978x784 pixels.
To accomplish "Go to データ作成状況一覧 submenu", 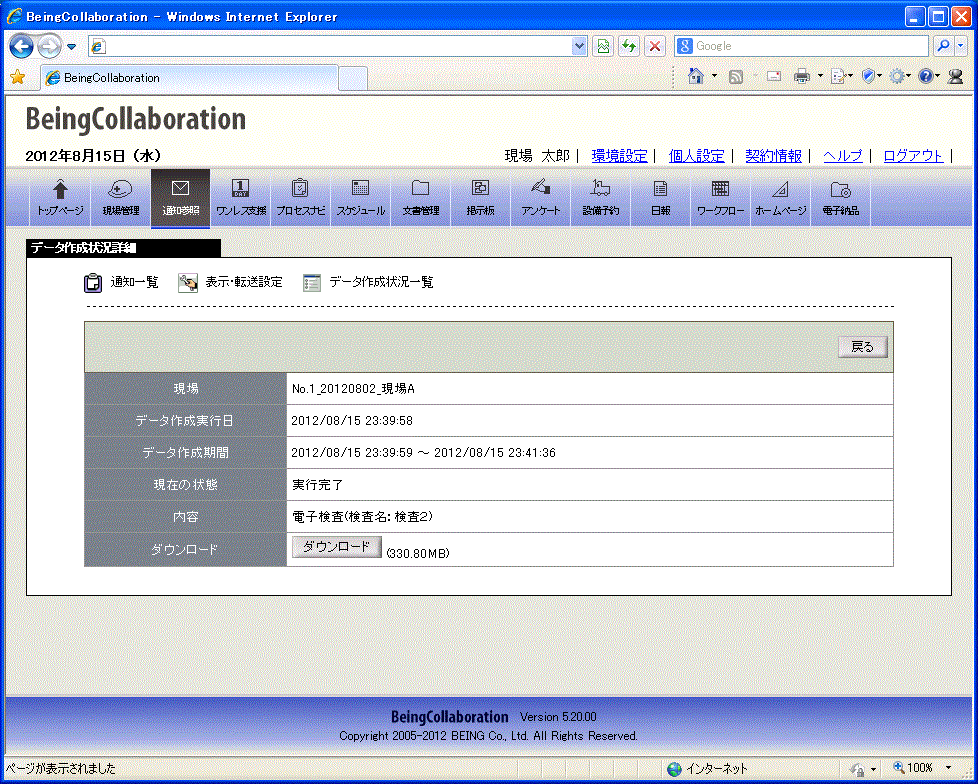I will tap(368, 283).
